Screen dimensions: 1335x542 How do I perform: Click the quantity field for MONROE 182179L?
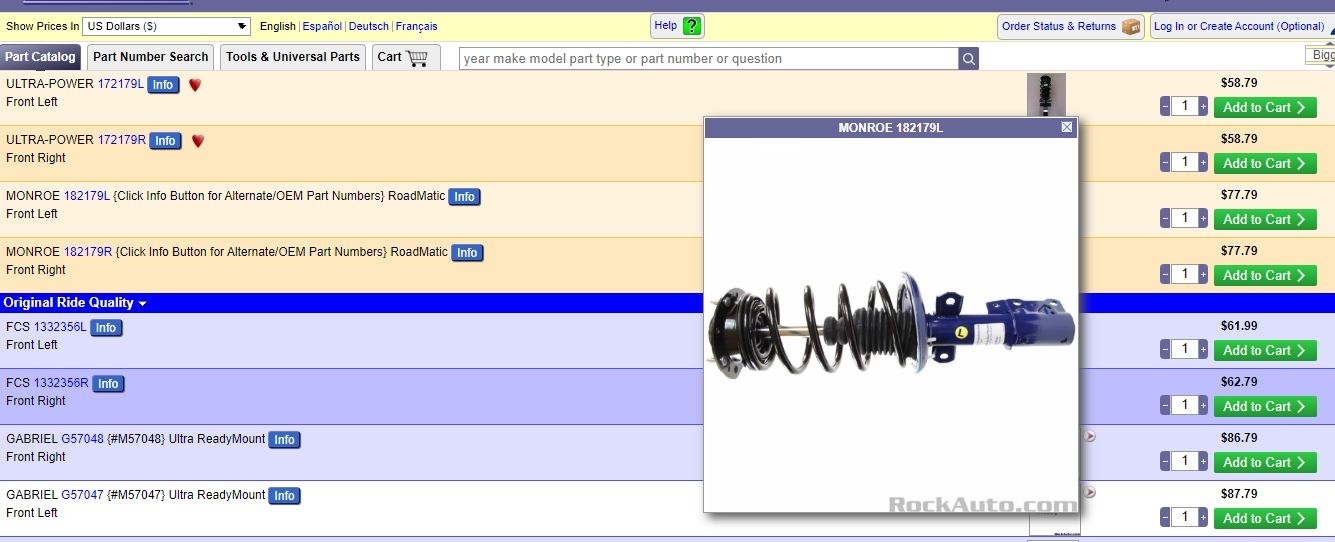tap(1184, 218)
